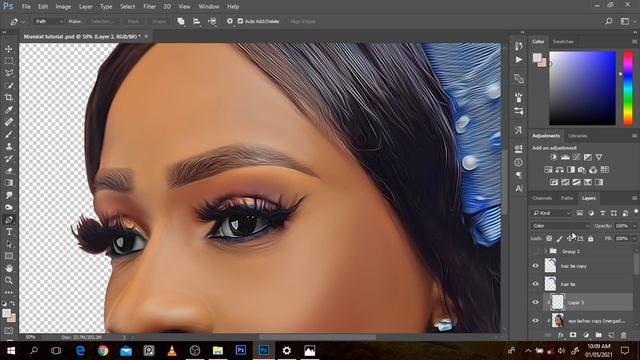
Task: Switch to the Libraries tab
Action: pyautogui.click(x=578, y=136)
